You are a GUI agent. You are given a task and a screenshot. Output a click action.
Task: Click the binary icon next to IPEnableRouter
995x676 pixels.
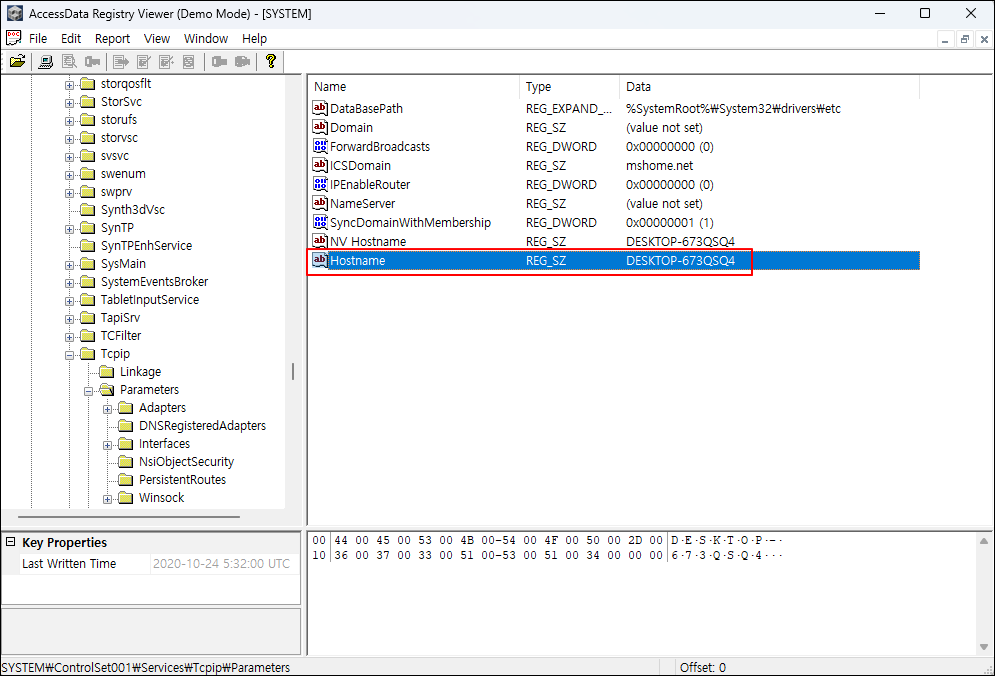click(x=320, y=184)
